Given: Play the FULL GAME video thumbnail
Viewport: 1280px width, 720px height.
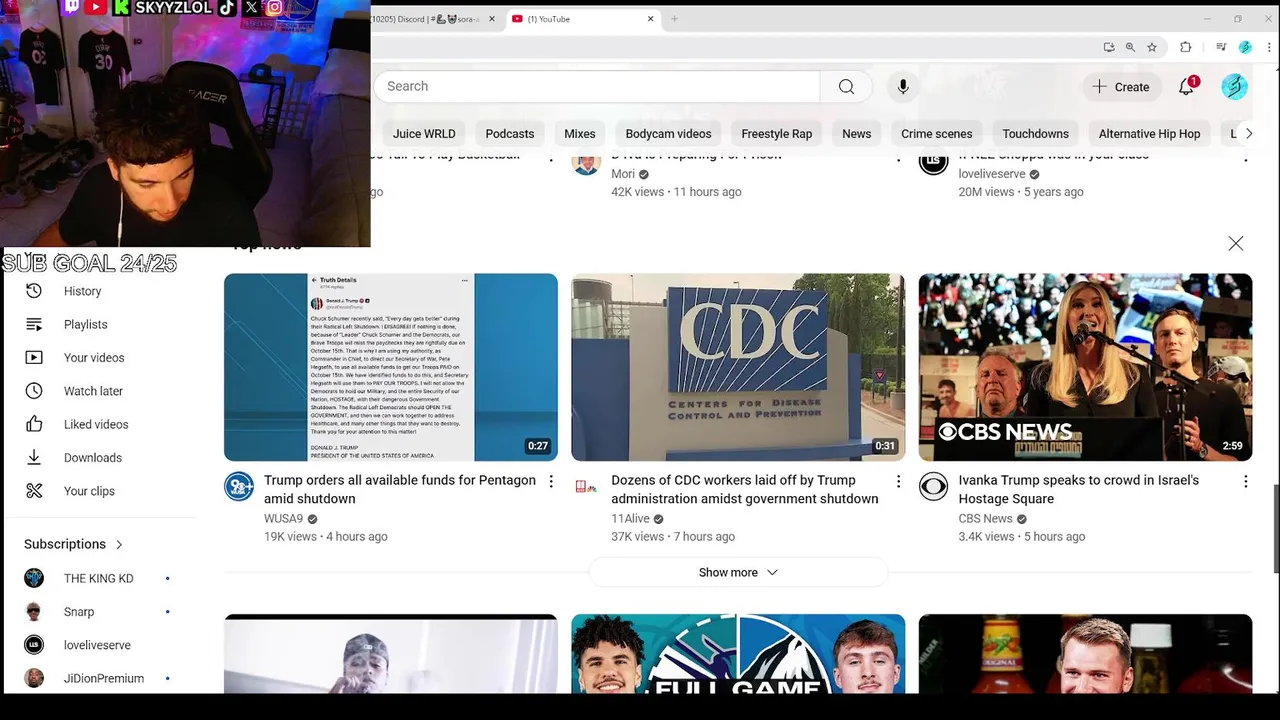Looking at the screenshot, I should 738,654.
